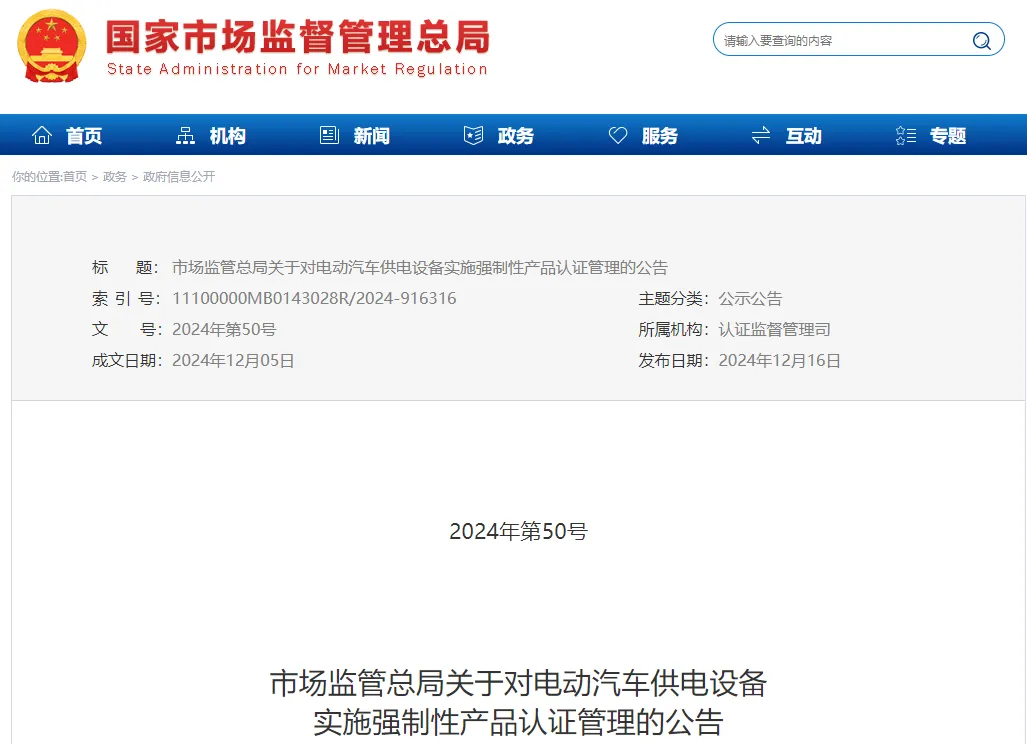Click the magnifier icon to search
This screenshot has height=744, width=1027.
coord(981,40)
